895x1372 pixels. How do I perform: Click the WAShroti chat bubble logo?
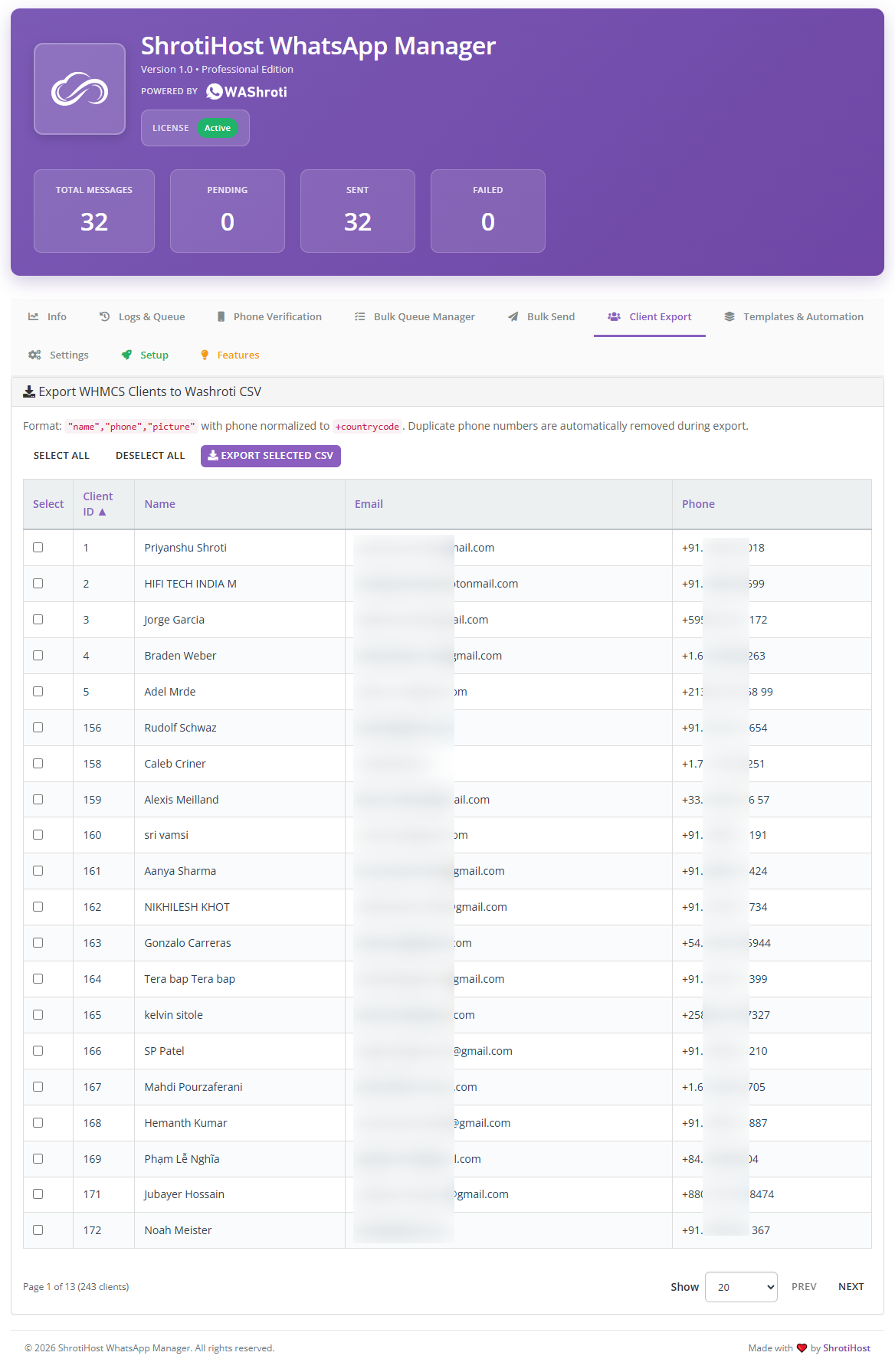point(215,92)
